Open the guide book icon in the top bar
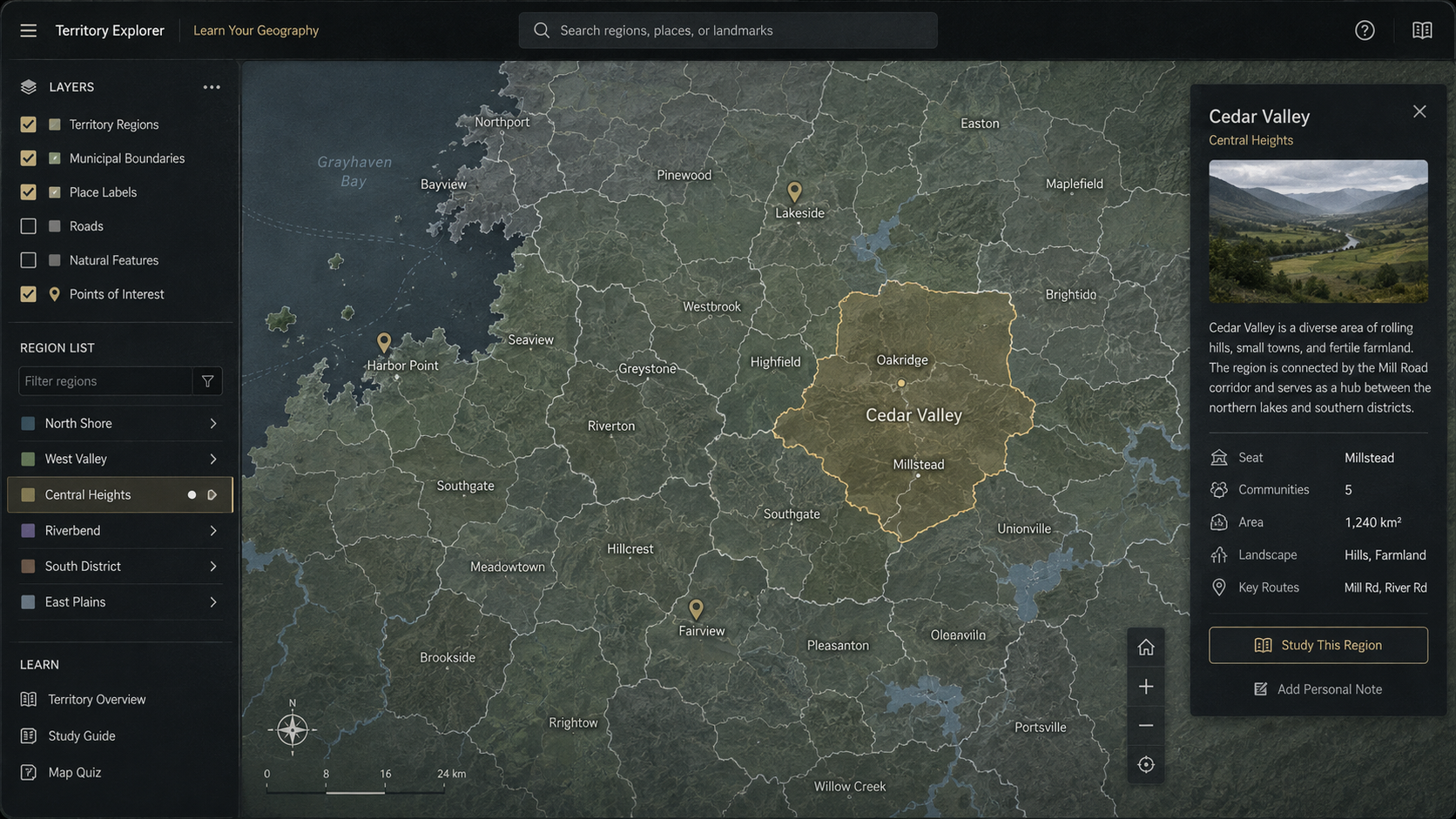1456x819 pixels. tap(1422, 30)
